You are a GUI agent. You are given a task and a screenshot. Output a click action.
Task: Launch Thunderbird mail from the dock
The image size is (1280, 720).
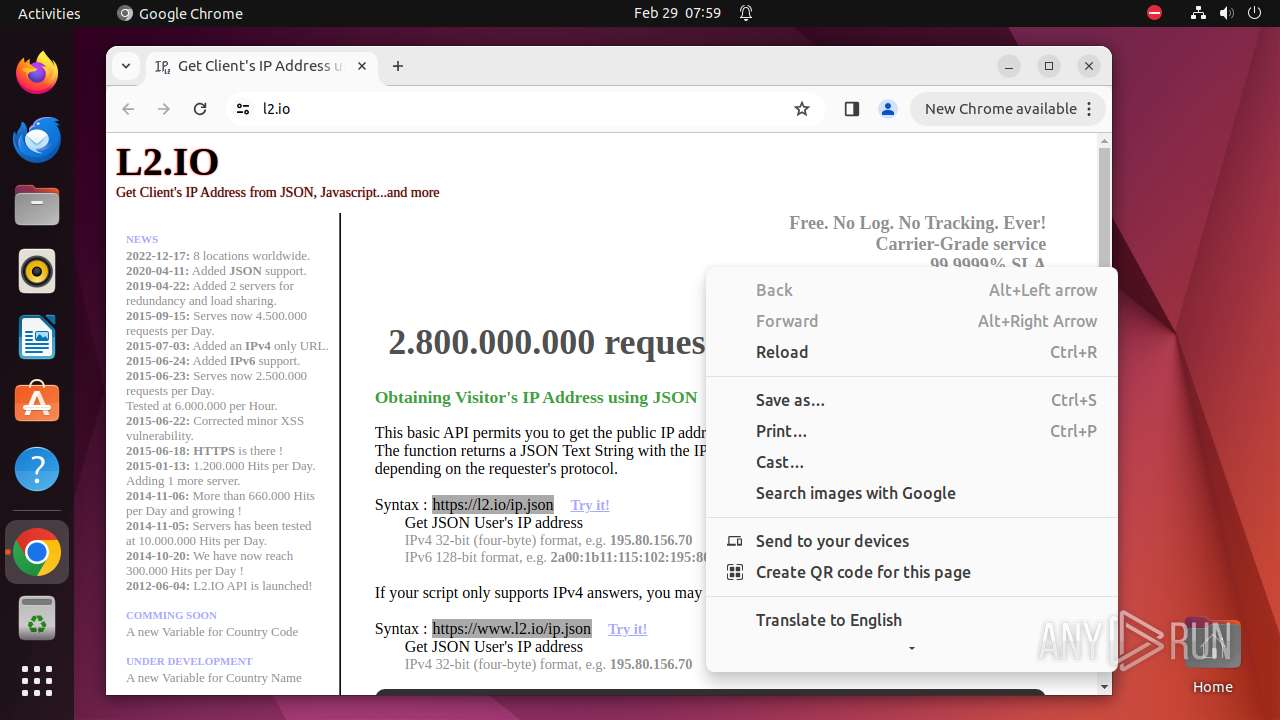[37, 139]
